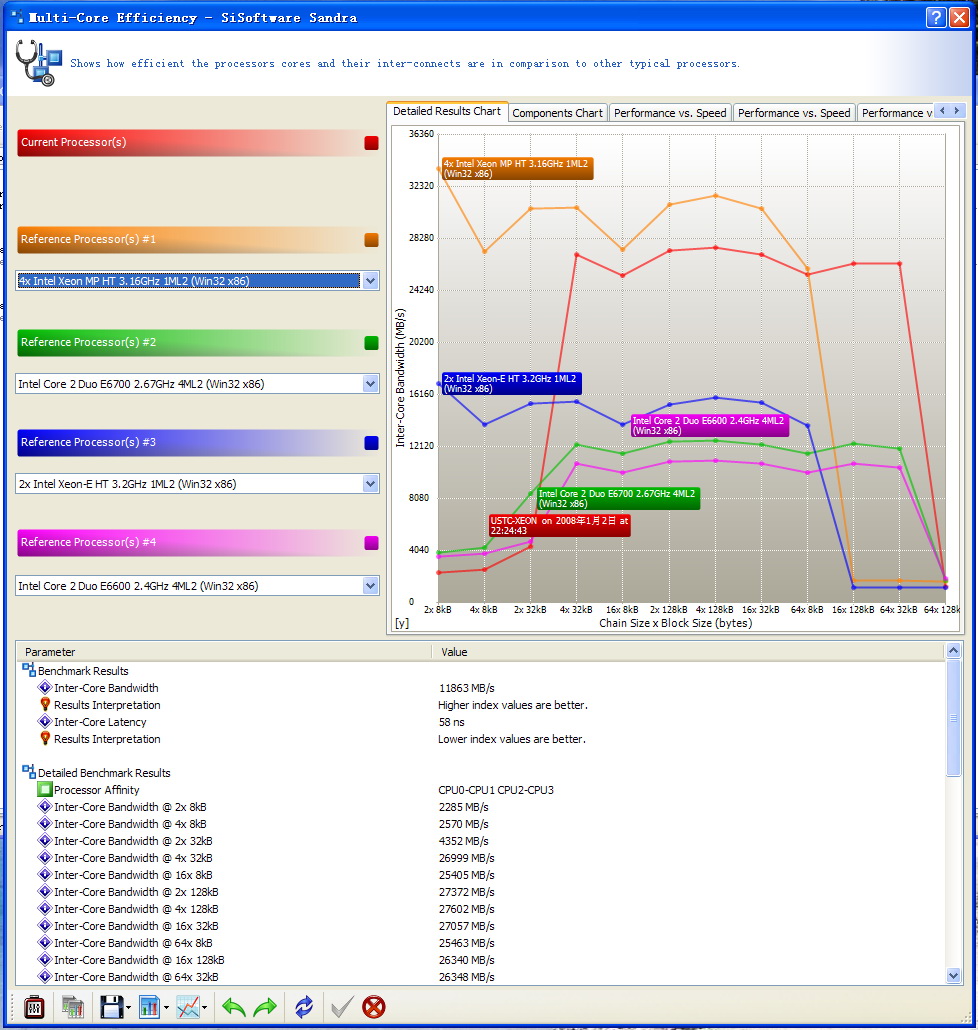
Task: Click the Parameter column header
Action: tap(50, 652)
